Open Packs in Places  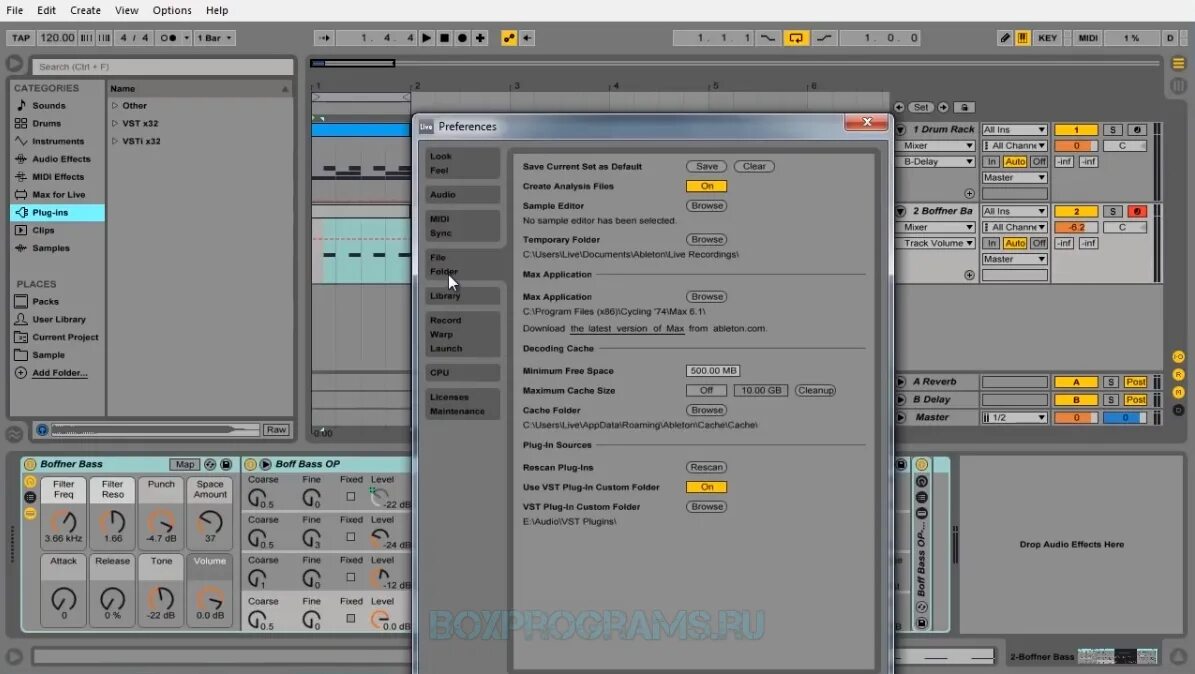pyautogui.click(x=46, y=301)
